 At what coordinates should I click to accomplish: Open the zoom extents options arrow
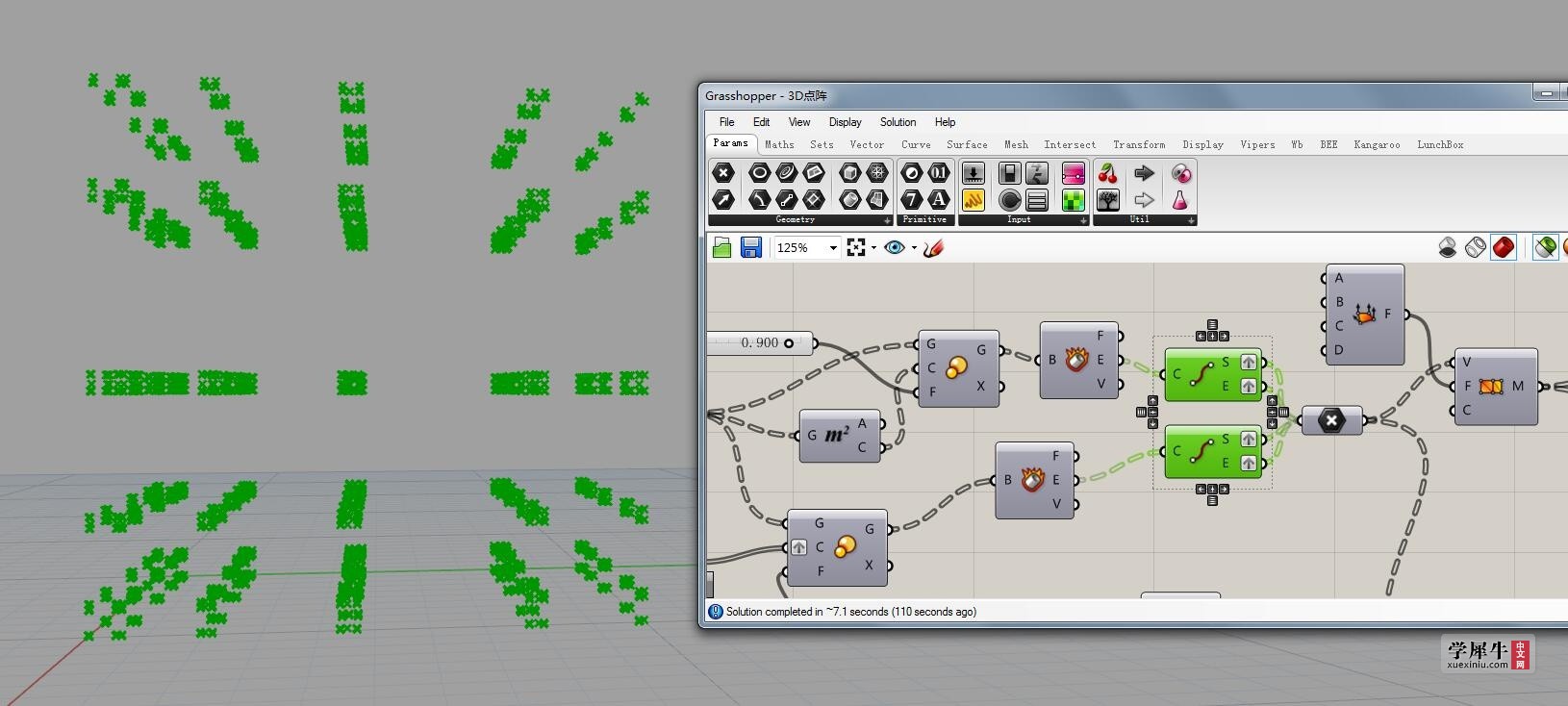pos(873,248)
